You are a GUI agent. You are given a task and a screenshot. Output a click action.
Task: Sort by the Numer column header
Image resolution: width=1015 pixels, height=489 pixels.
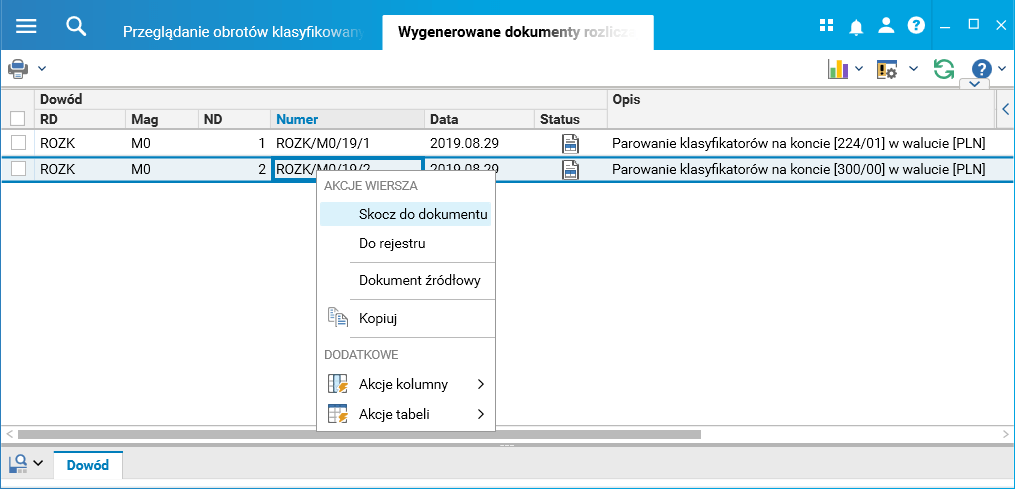tap(297, 119)
